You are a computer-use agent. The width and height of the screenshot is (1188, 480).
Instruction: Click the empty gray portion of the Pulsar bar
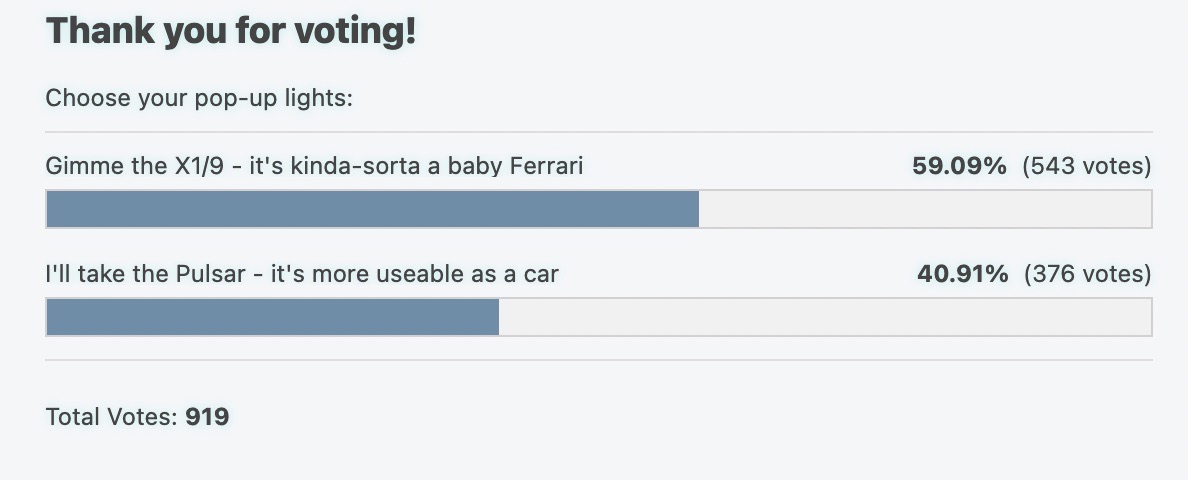tap(825, 317)
